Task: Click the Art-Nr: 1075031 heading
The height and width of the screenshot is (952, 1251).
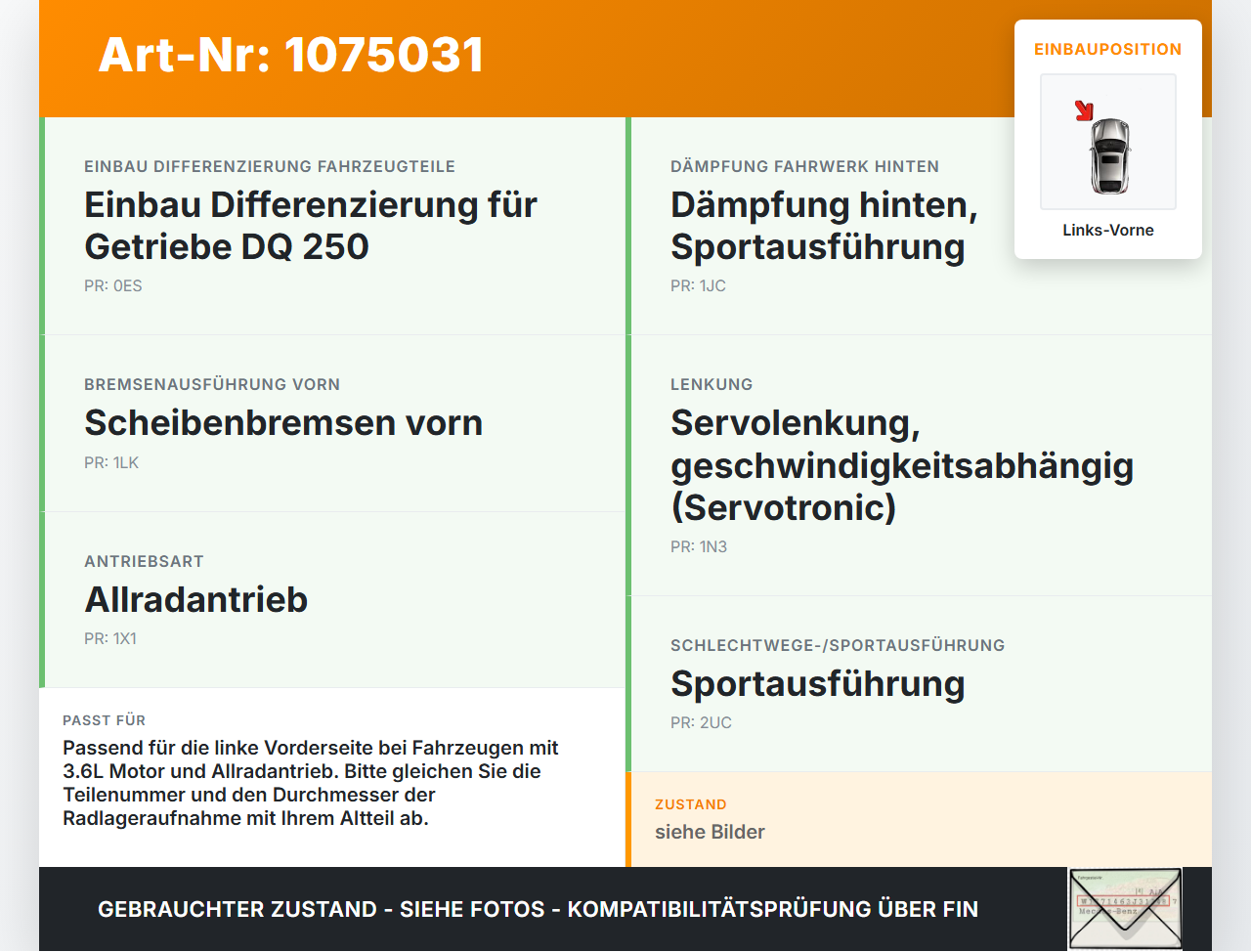Action: (x=291, y=55)
